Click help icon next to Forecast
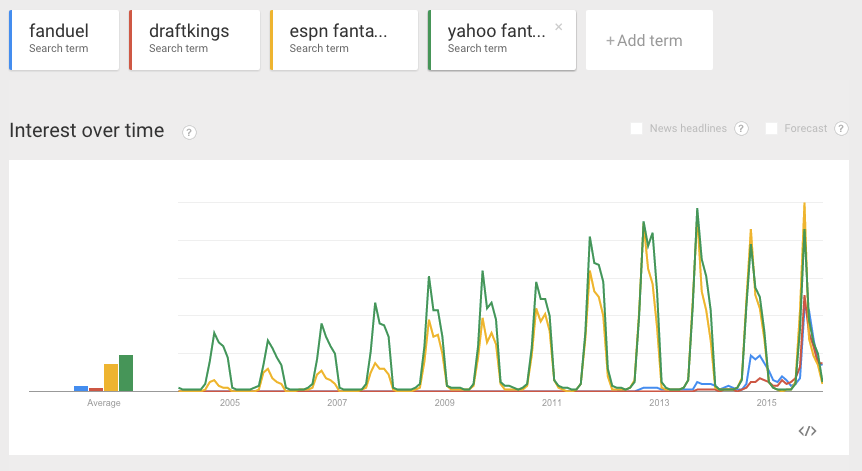The image size is (862, 471). [841, 129]
